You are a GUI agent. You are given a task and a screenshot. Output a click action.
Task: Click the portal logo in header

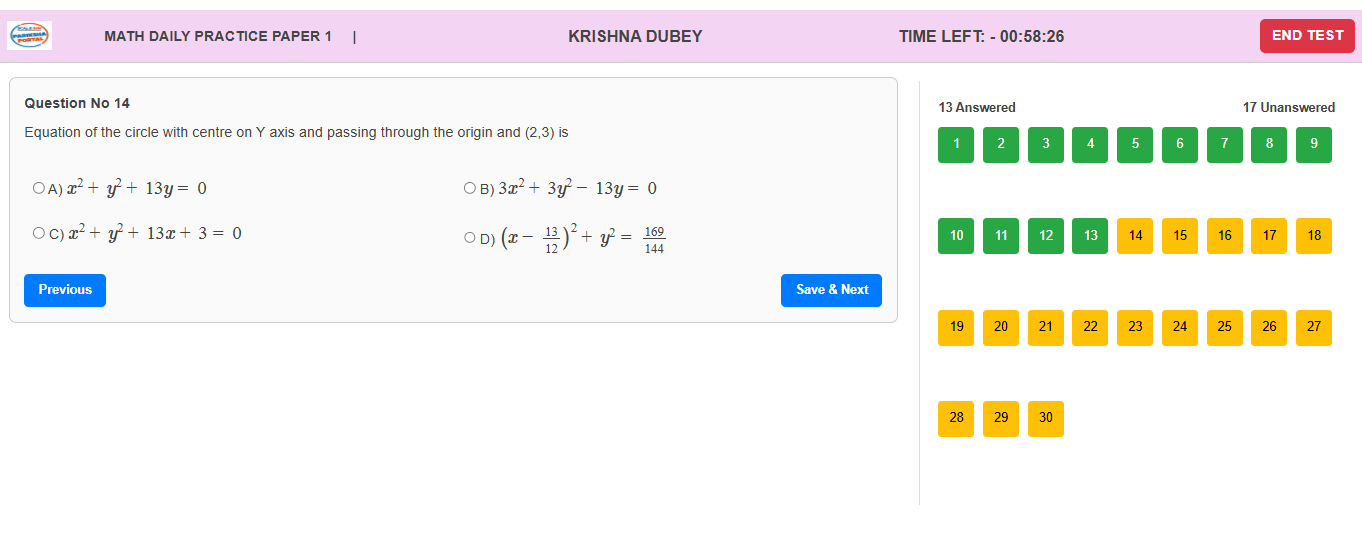point(30,36)
